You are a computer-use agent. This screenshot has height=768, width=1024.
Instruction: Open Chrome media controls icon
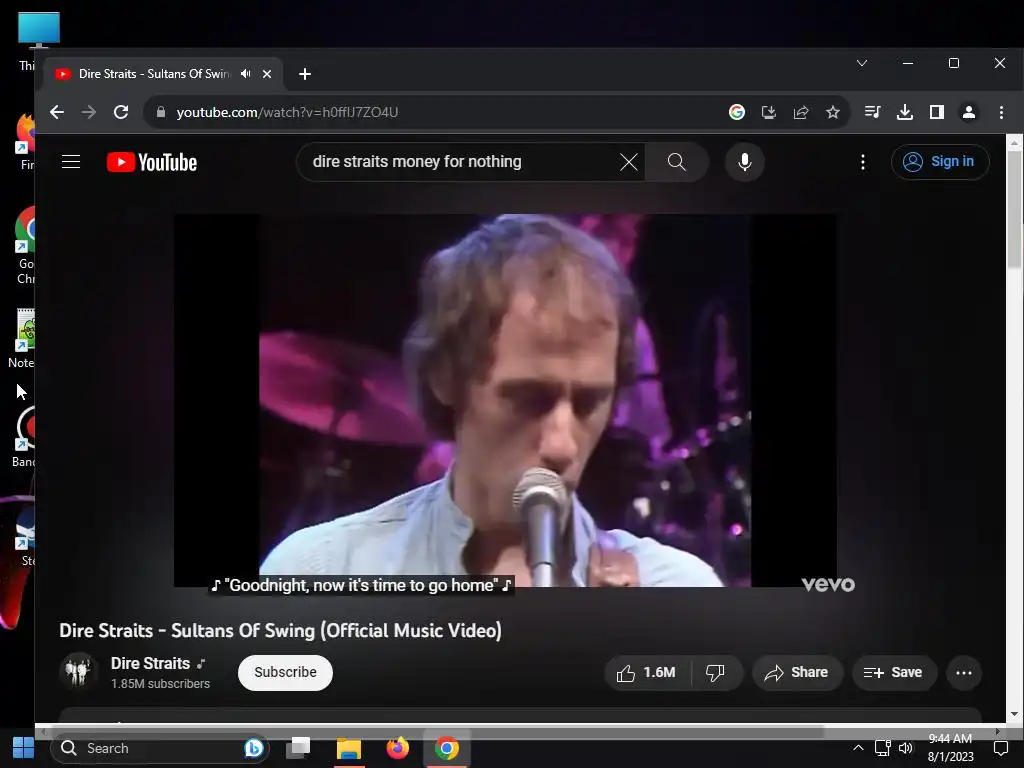(x=872, y=112)
